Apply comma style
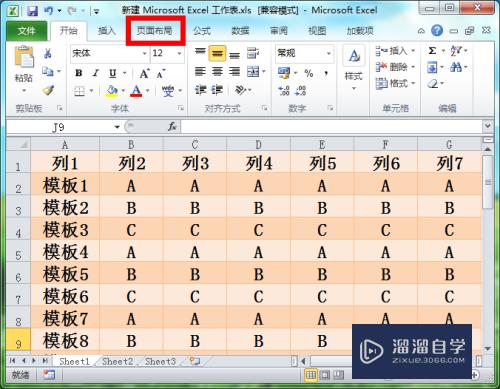The image size is (500, 389). 326,73
